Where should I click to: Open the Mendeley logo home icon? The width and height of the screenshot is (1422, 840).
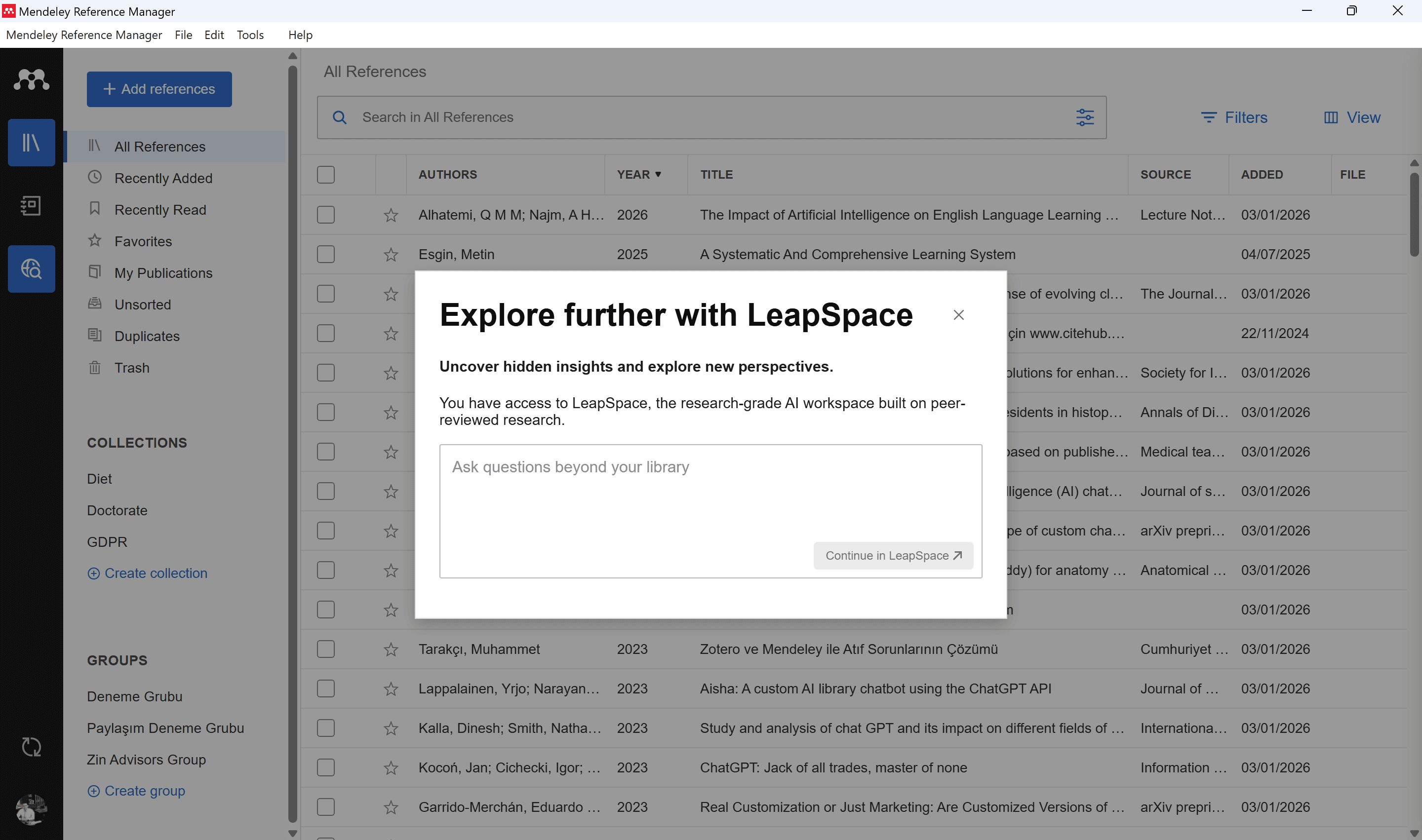[31, 79]
